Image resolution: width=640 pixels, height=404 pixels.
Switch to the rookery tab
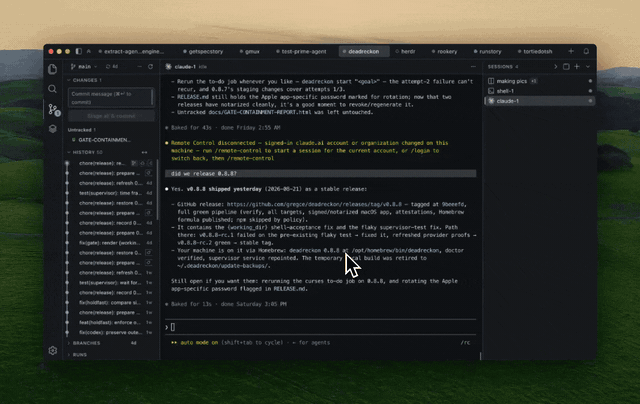coord(444,51)
